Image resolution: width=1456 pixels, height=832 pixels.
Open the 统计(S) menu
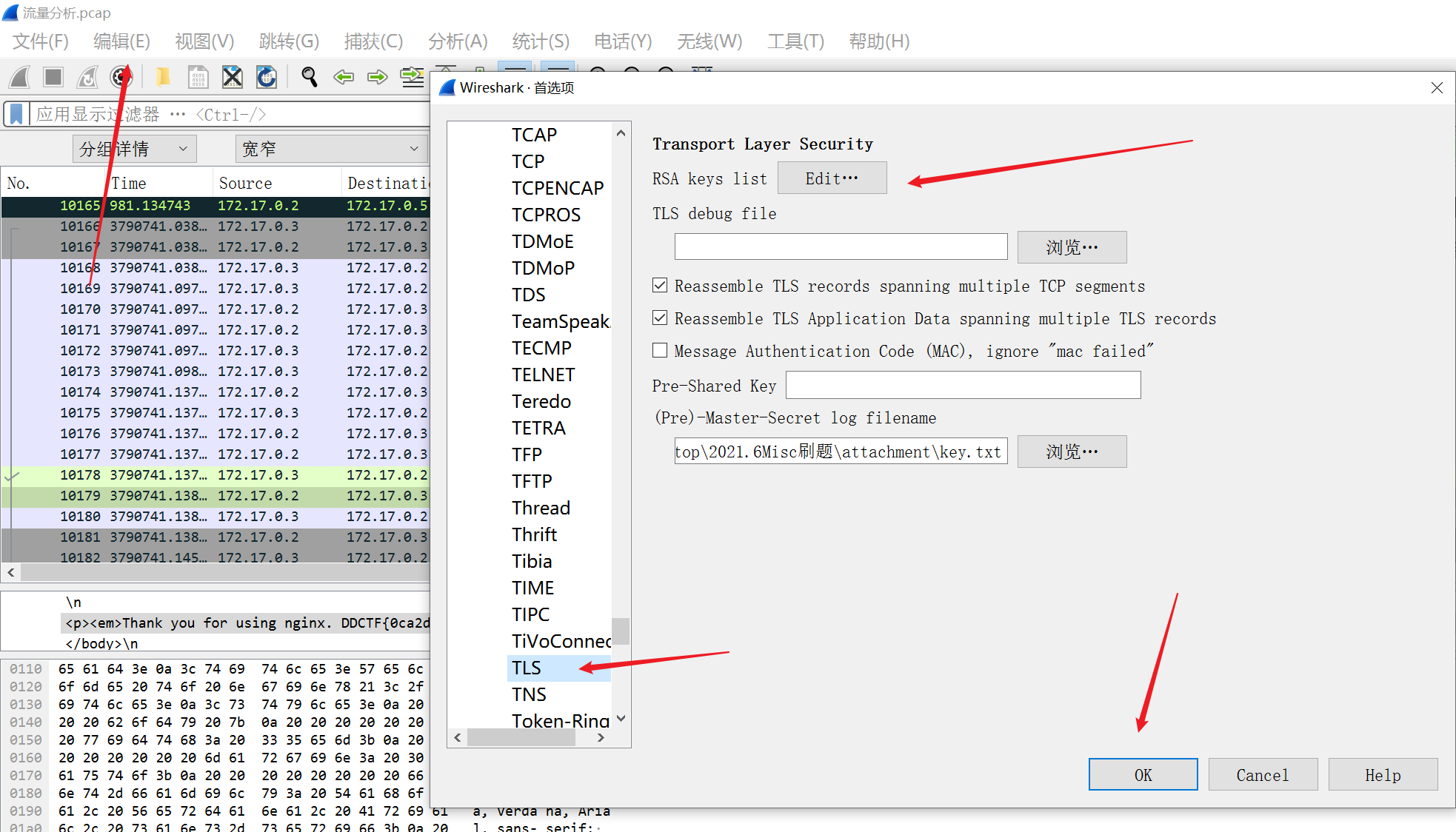pyautogui.click(x=541, y=41)
